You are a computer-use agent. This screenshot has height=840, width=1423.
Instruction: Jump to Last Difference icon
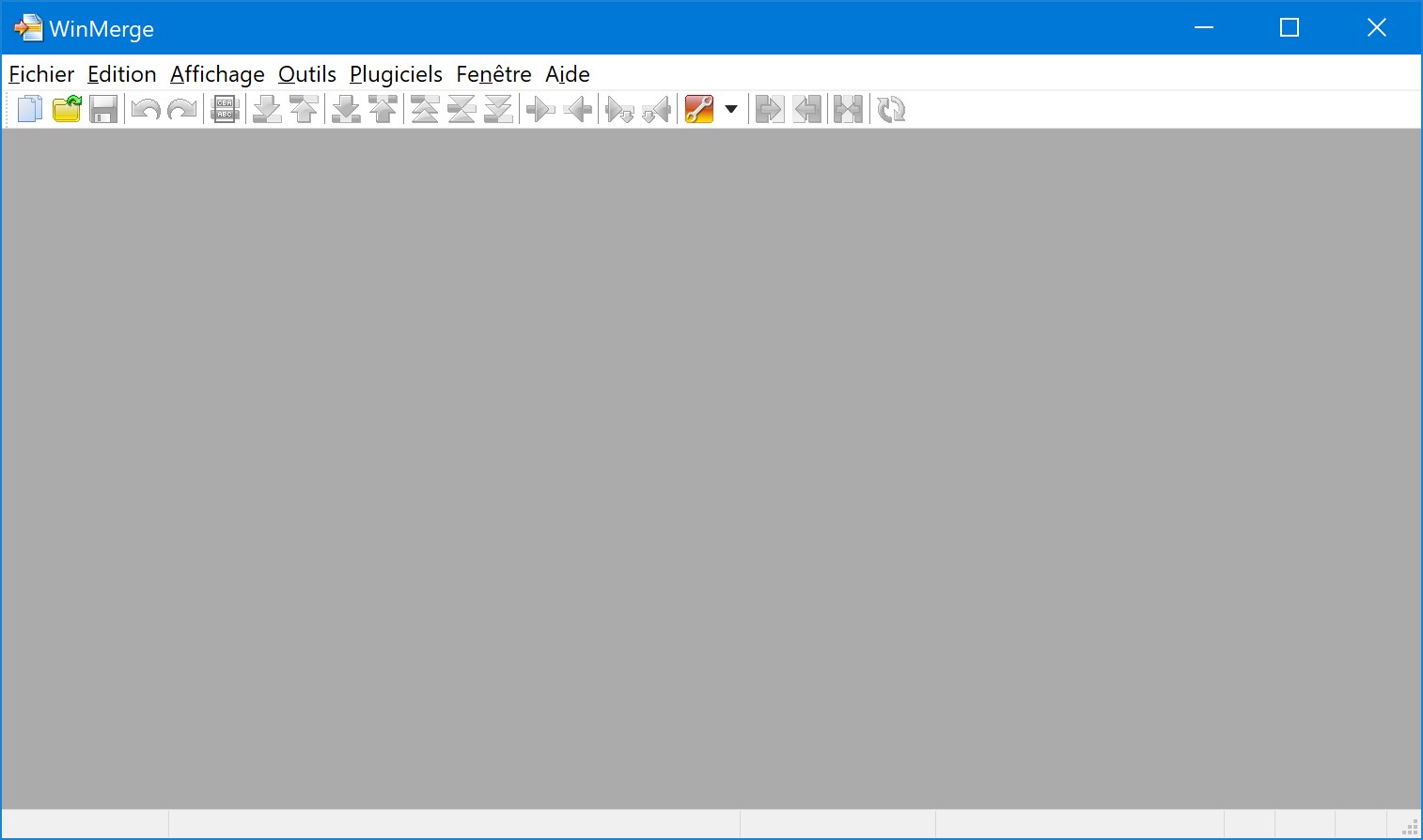coord(498,109)
